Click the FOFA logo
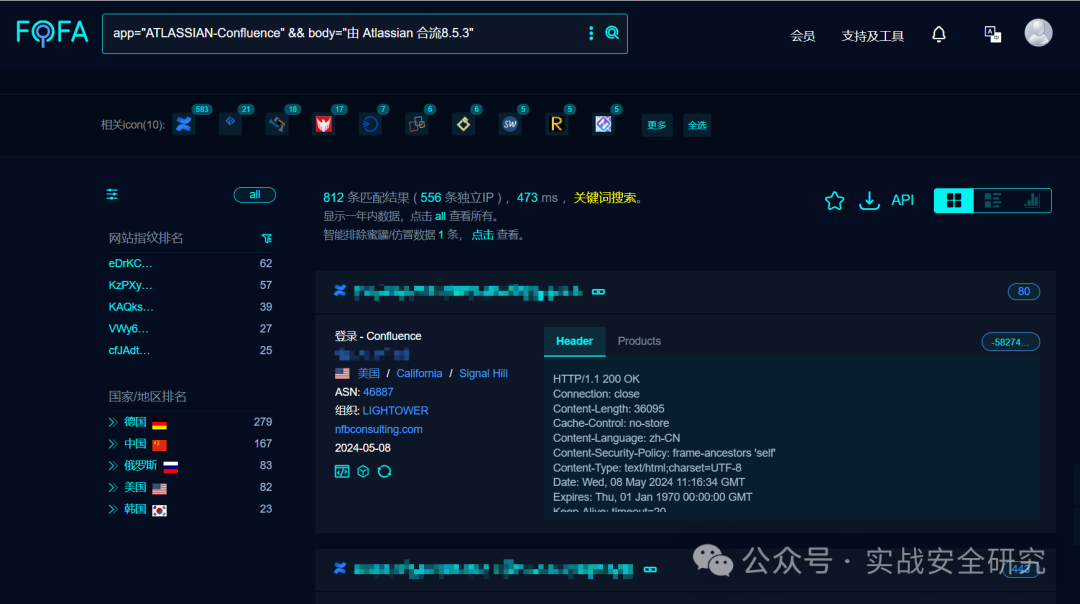The height and width of the screenshot is (604, 1080). [52, 32]
